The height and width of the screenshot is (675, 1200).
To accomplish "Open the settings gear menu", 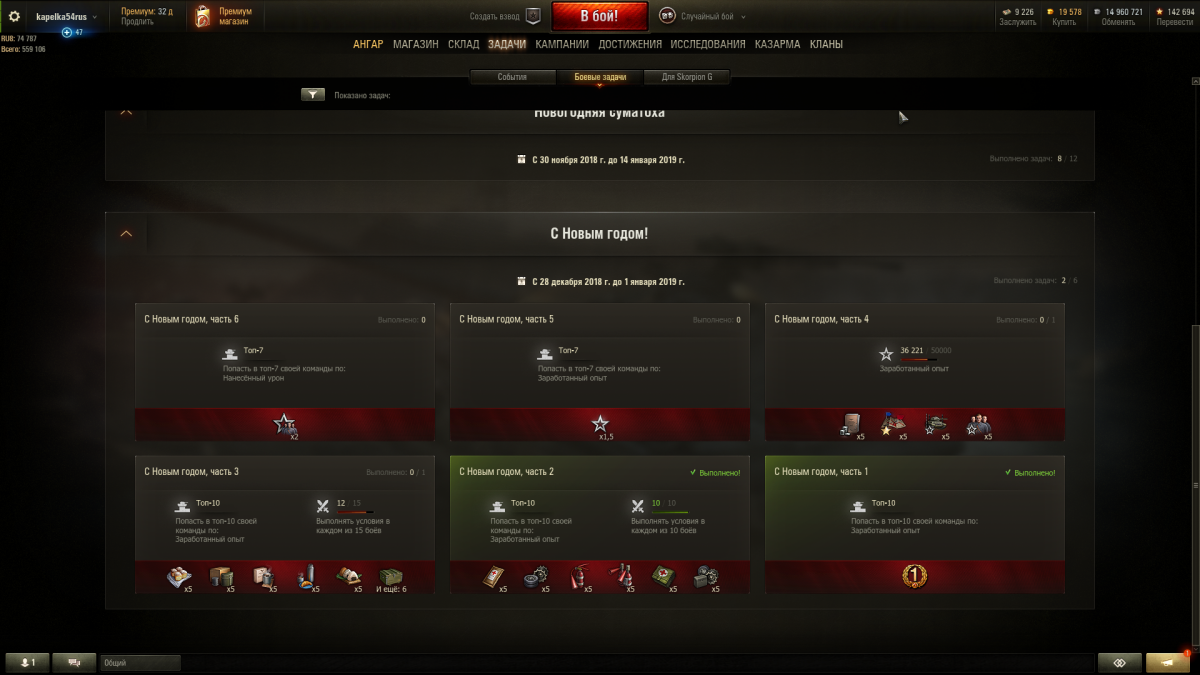I will point(14,16).
